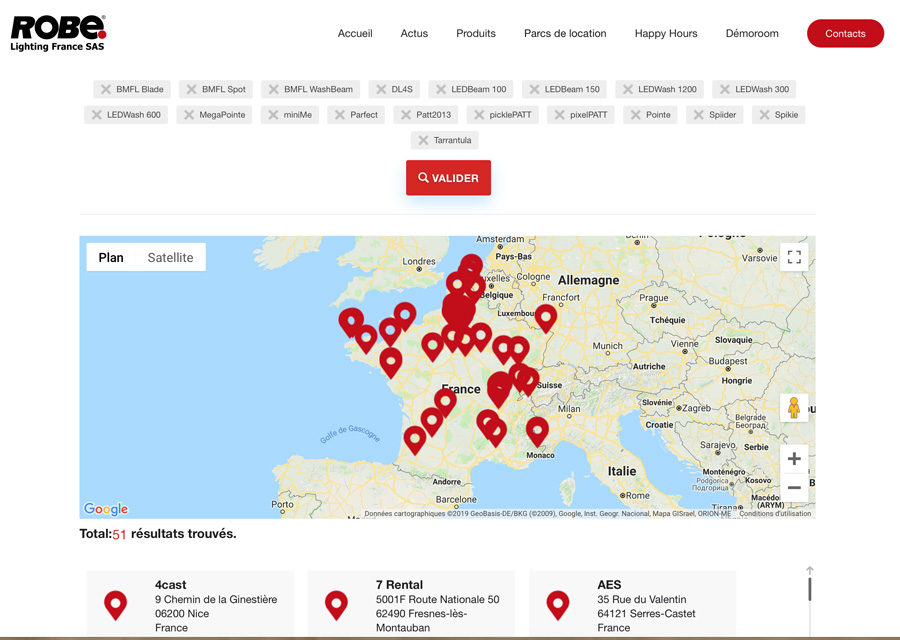Remove the MegaPointe filter tag
Image resolution: width=900 pixels, height=640 pixels.
click(x=189, y=115)
